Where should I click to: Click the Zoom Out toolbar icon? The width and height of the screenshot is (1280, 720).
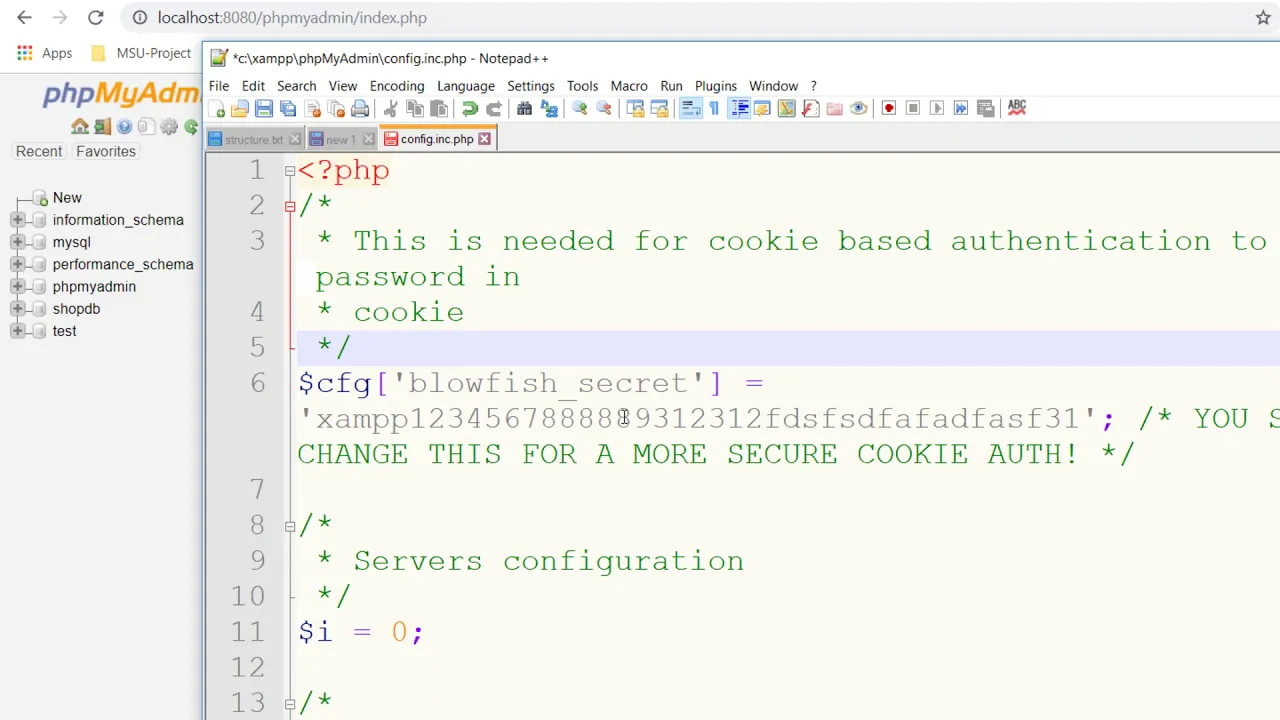[603, 108]
